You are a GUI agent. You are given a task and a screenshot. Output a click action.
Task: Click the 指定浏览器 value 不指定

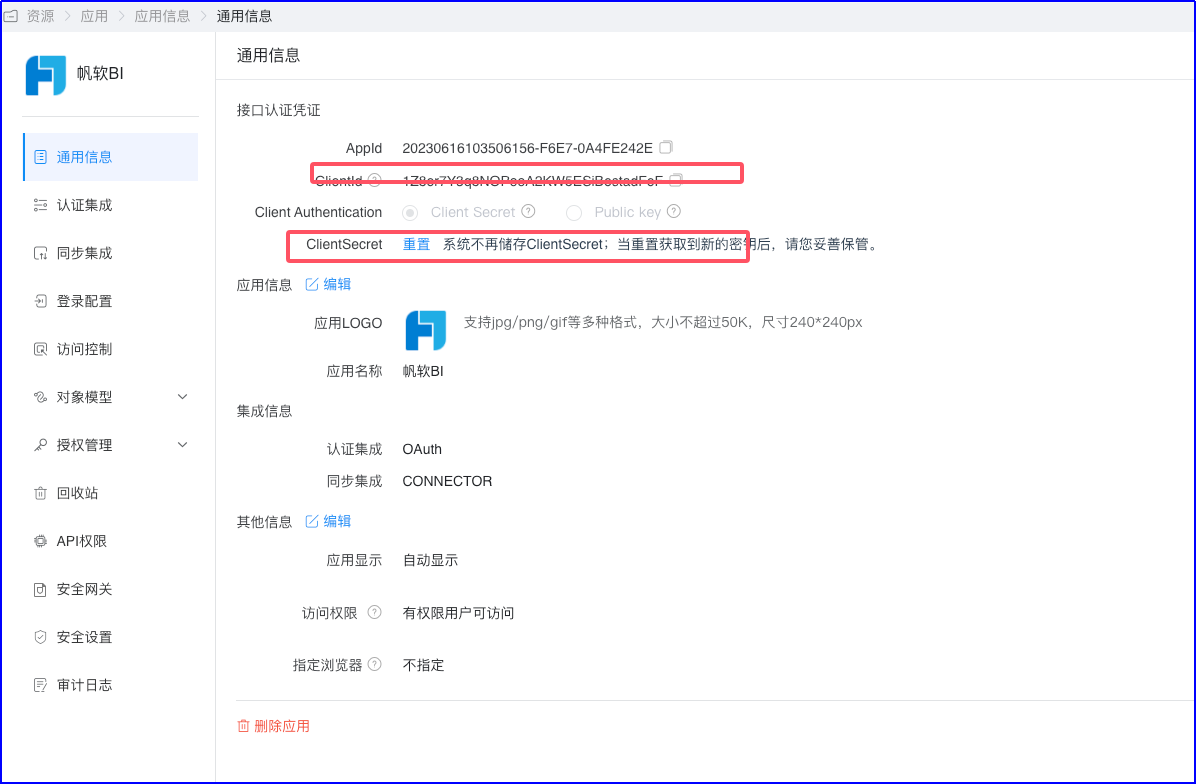[x=423, y=665]
